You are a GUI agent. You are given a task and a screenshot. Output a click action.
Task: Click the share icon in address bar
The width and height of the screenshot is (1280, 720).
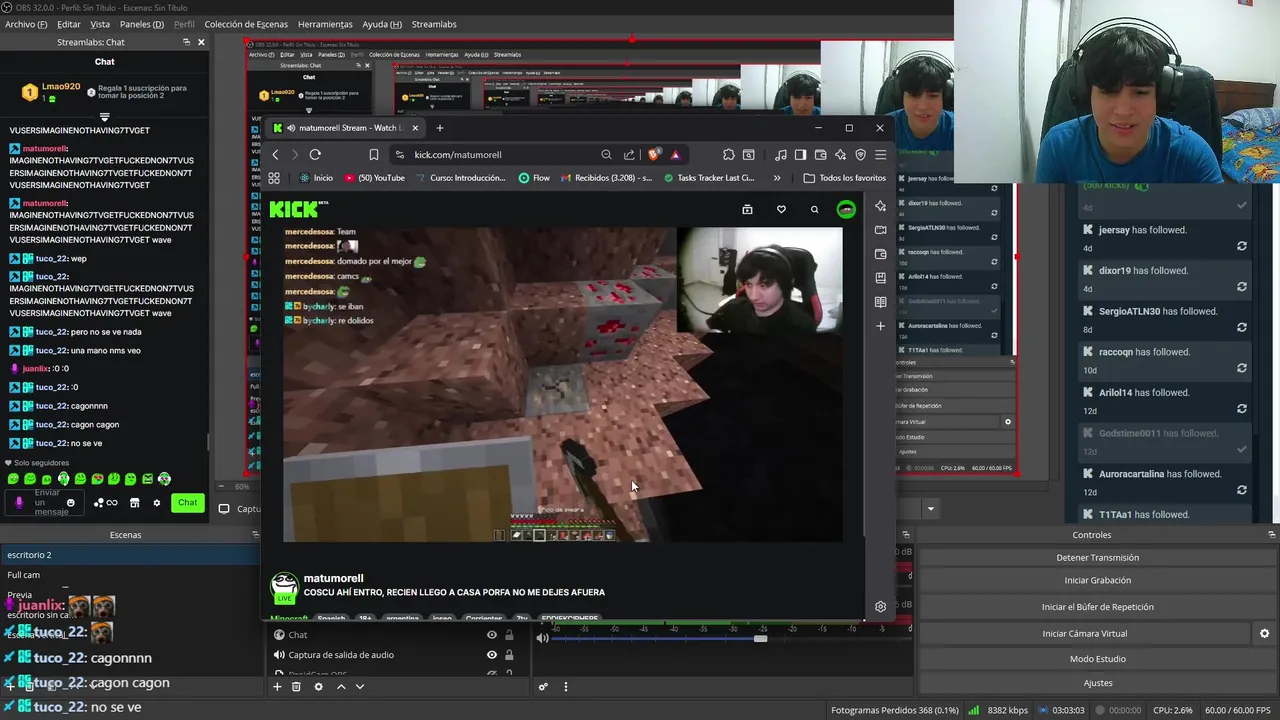click(629, 154)
